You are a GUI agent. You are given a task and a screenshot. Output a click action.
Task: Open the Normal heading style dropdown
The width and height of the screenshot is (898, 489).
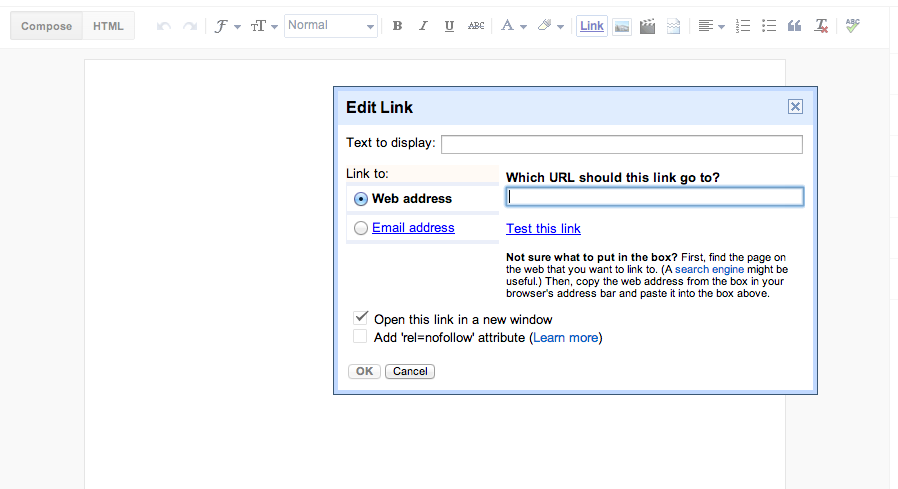(331, 26)
